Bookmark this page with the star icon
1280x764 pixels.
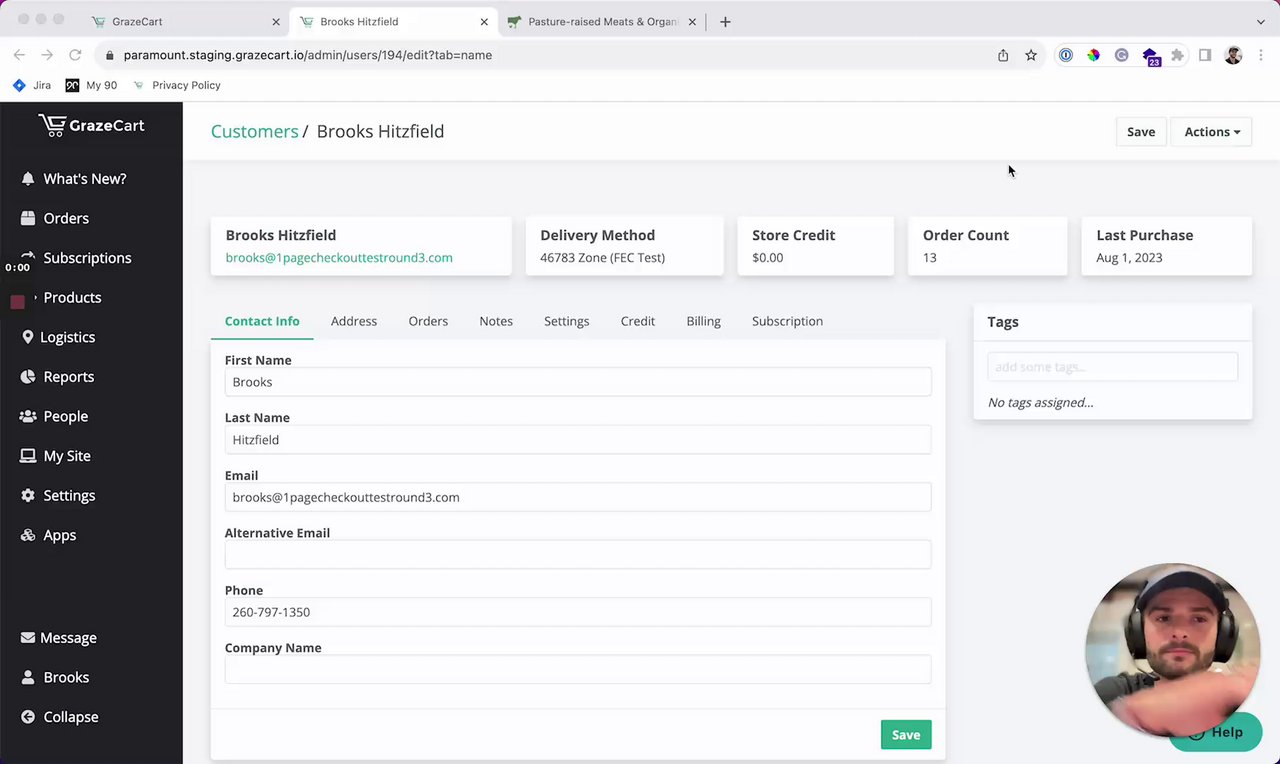(1031, 55)
